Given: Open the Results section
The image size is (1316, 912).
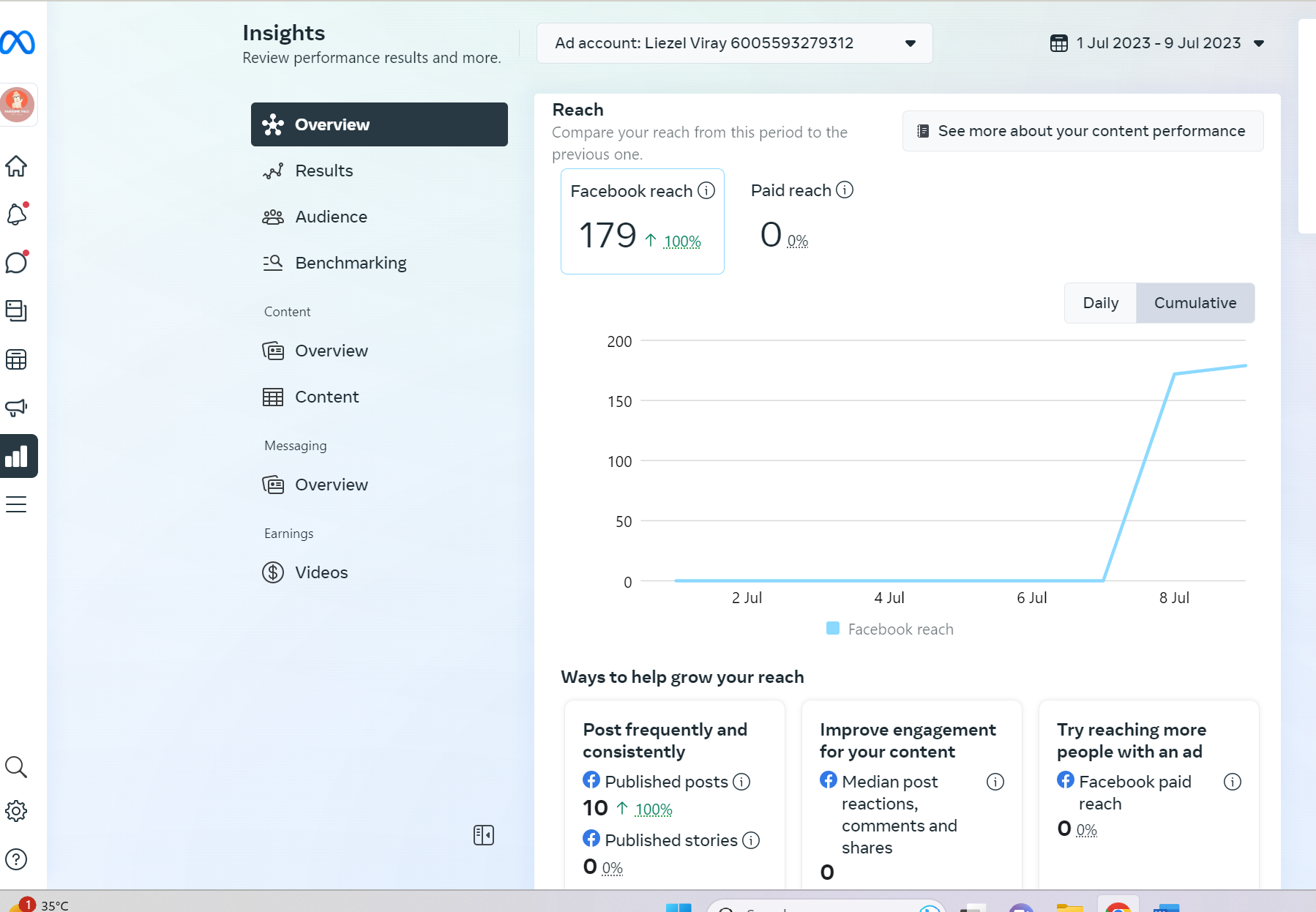Looking at the screenshot, I should point(379,171).
